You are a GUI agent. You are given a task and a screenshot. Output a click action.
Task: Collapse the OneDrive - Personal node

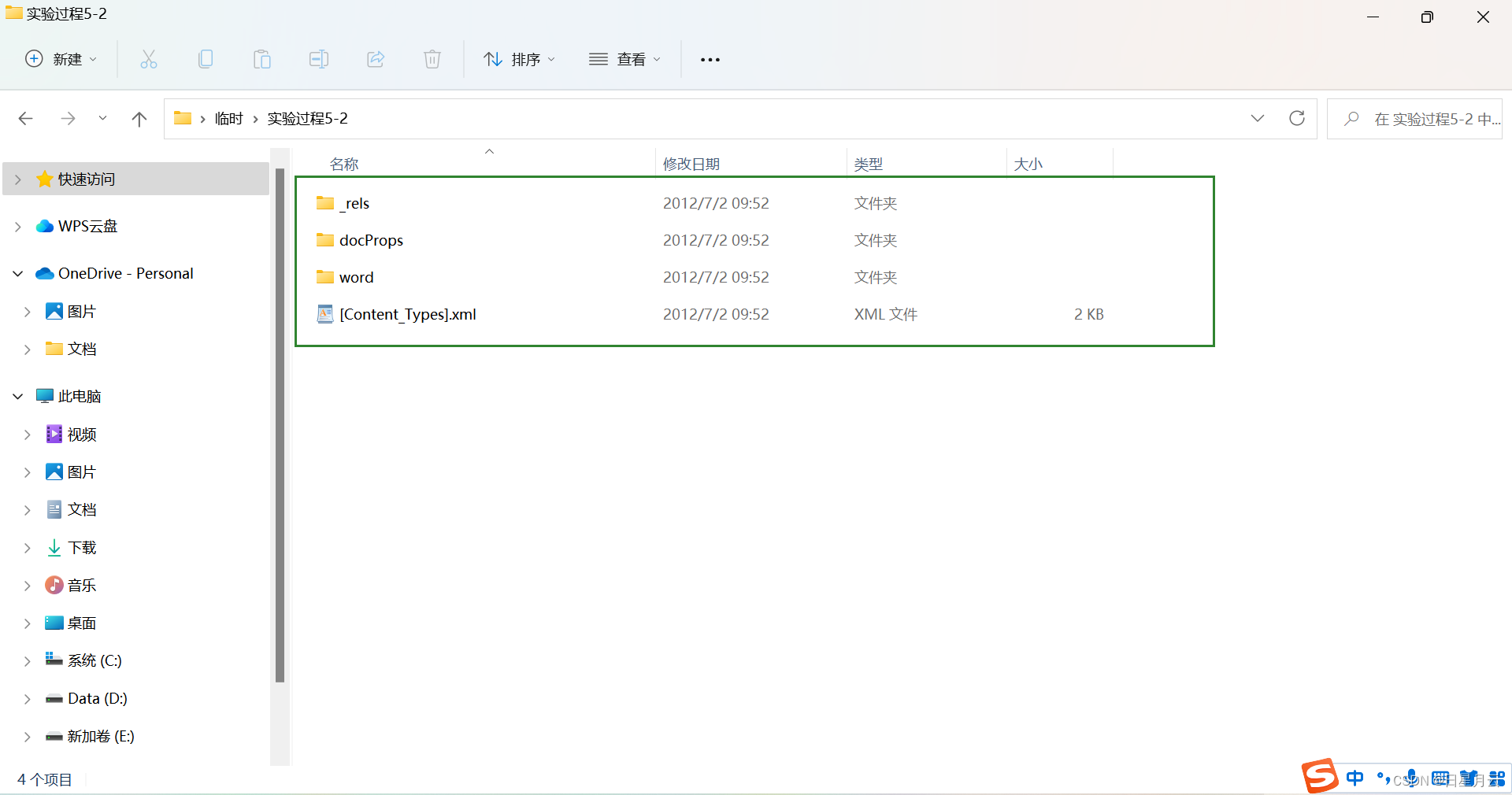[x=18, y=274]
